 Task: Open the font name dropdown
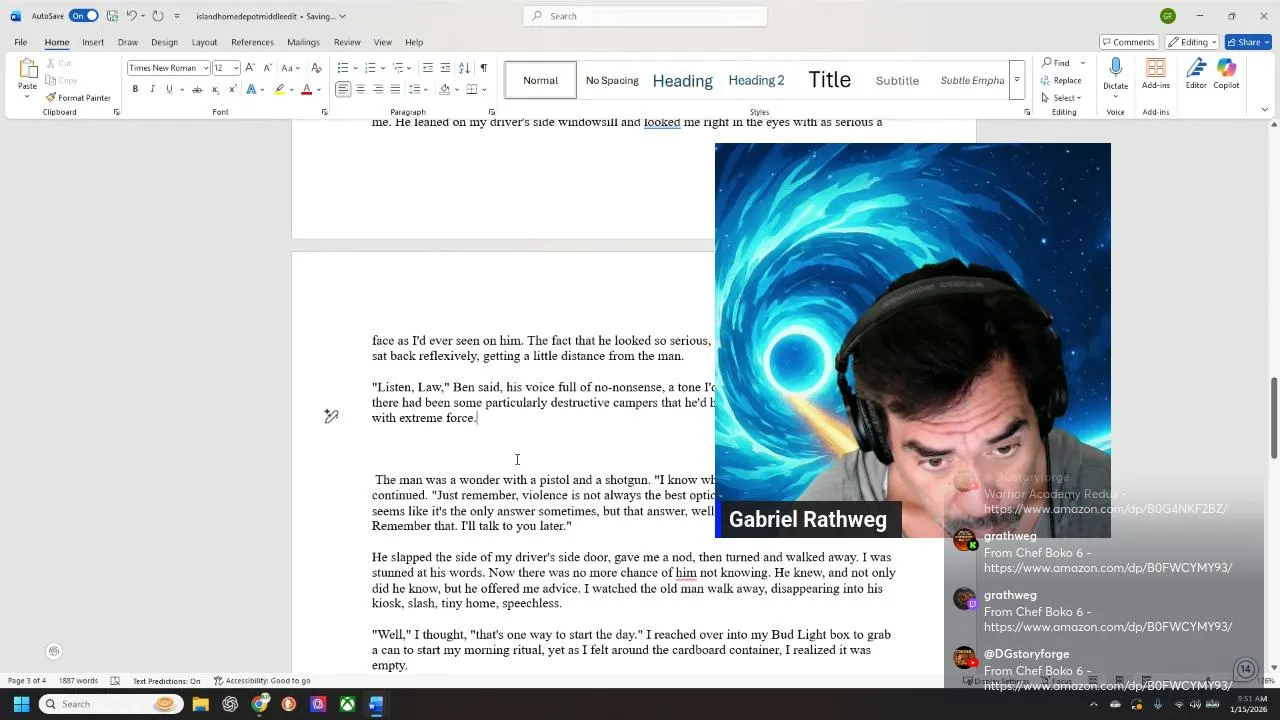[x=206, y=68]
